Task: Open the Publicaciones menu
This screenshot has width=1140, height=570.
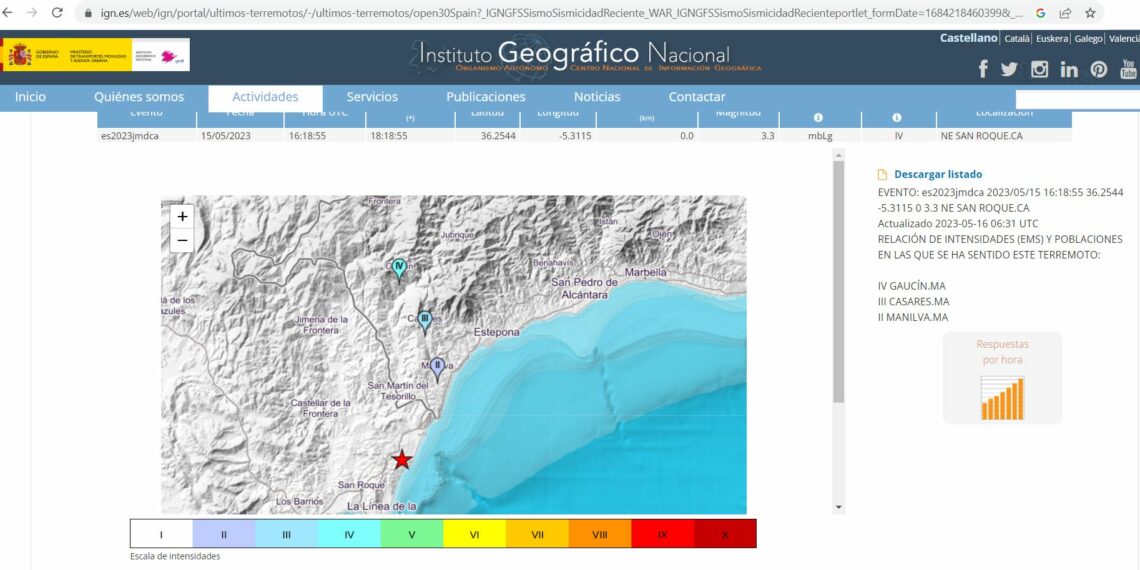Action: click(485, 97)
